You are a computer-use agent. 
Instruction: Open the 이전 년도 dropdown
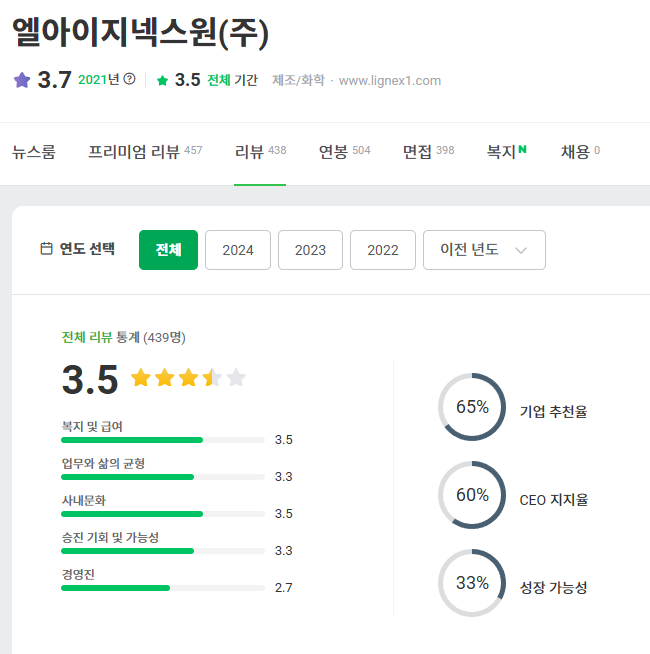(484, 250)
